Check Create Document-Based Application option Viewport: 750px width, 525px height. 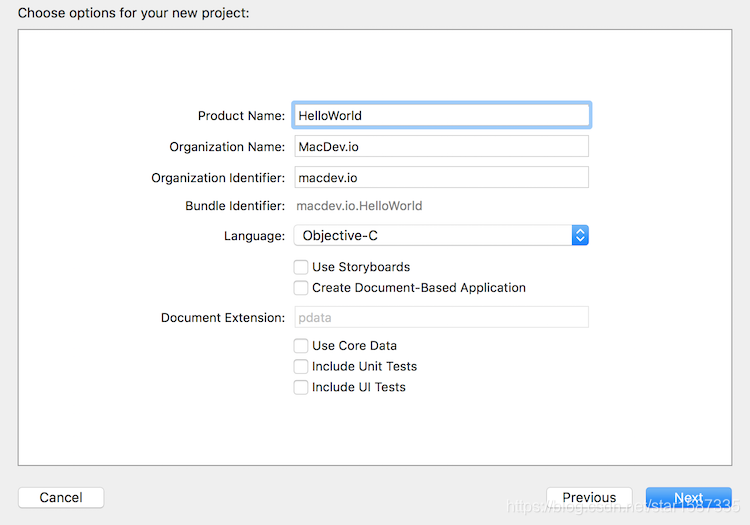point(300,287)
